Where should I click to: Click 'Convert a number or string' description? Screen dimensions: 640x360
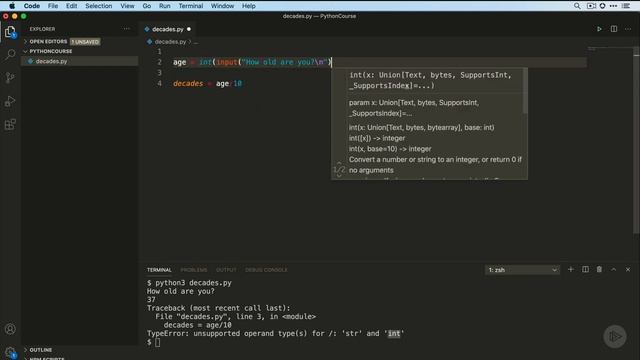(435, 165)
